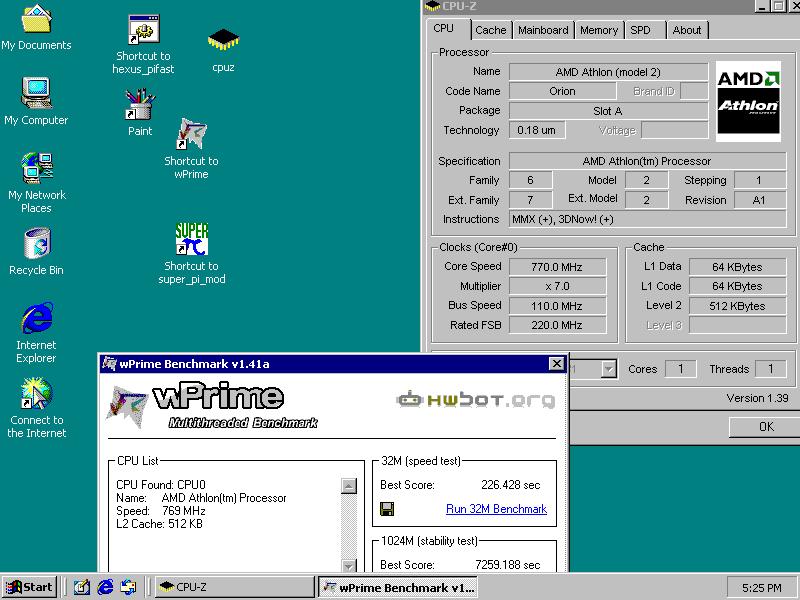Click the CPU List scrollbar track
The height and width of the screenshot is (600, 800).
348,526
